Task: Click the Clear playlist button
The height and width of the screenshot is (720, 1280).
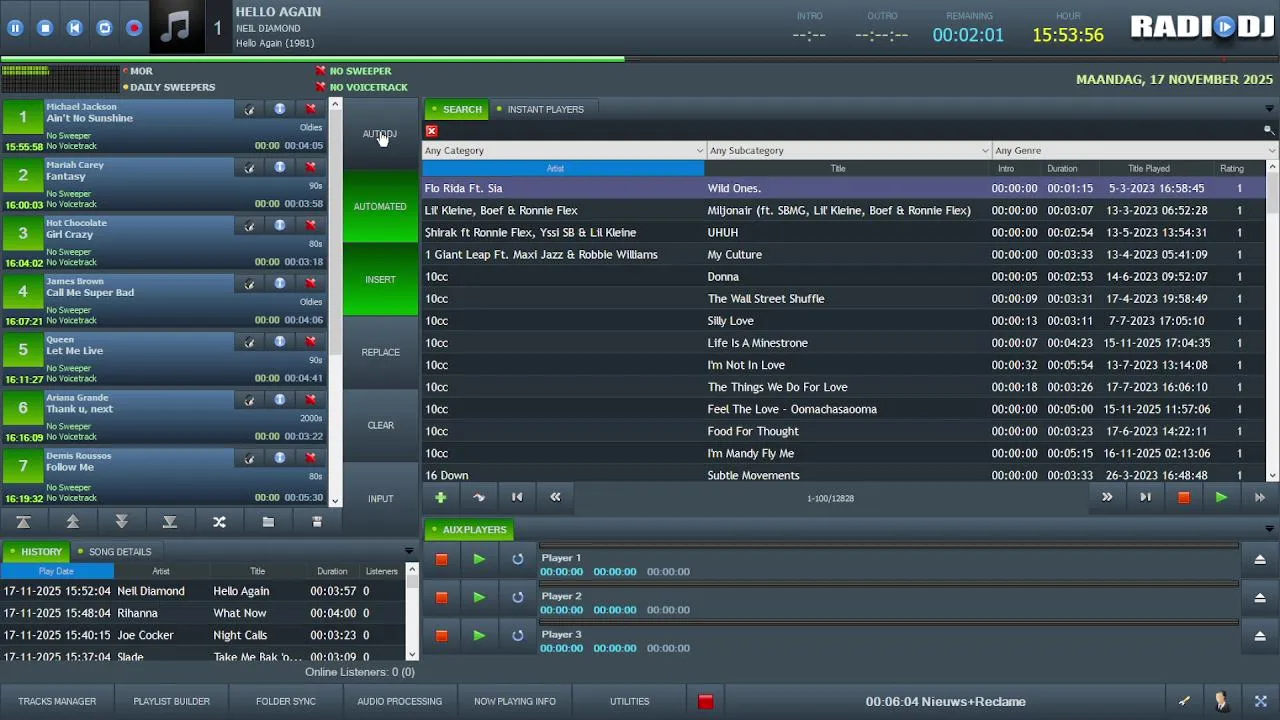Action: click(380, 426)
